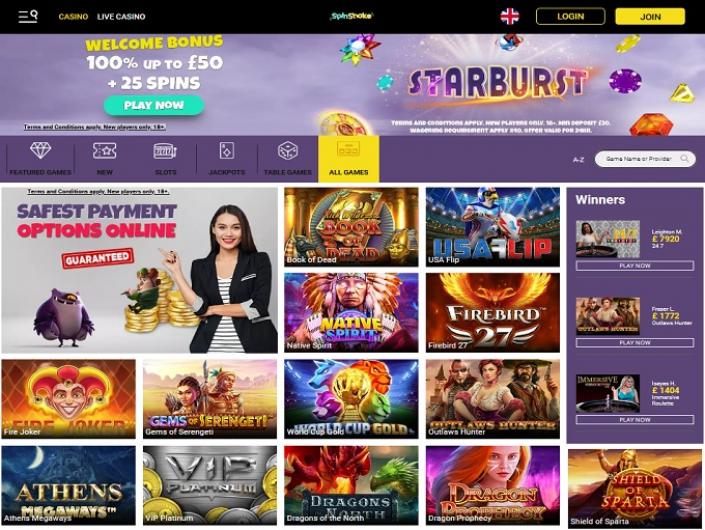Select the All Games tab
705x530 pixels.
point(348,159)
